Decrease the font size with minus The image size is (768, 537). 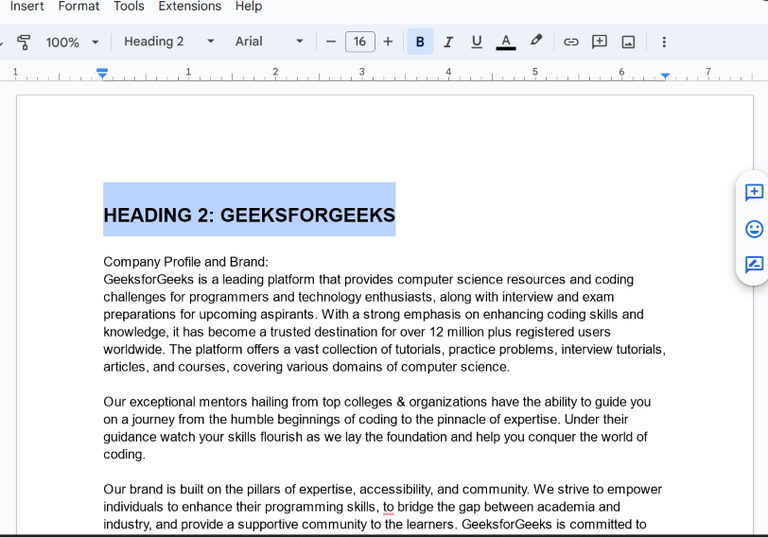331,42
